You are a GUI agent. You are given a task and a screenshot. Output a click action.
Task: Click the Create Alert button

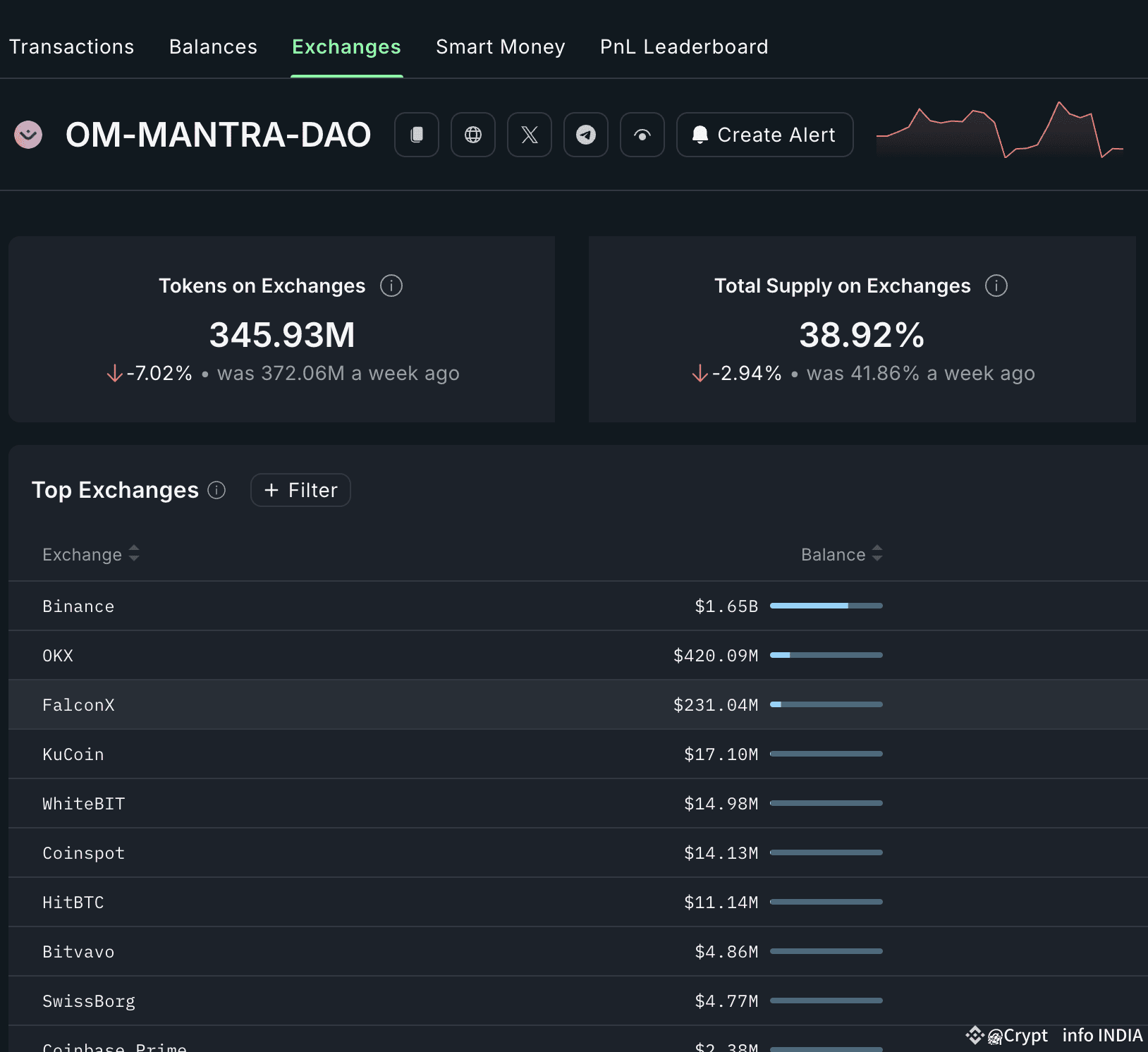coord(765,135)
